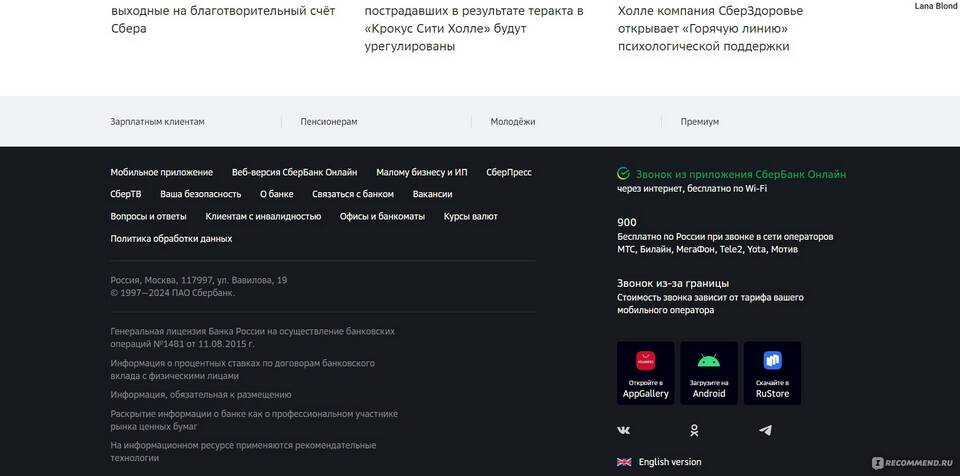The width and height of the screenshot is (960, 476).
Task: Open СберПресс link
Action: click(509, 172)
